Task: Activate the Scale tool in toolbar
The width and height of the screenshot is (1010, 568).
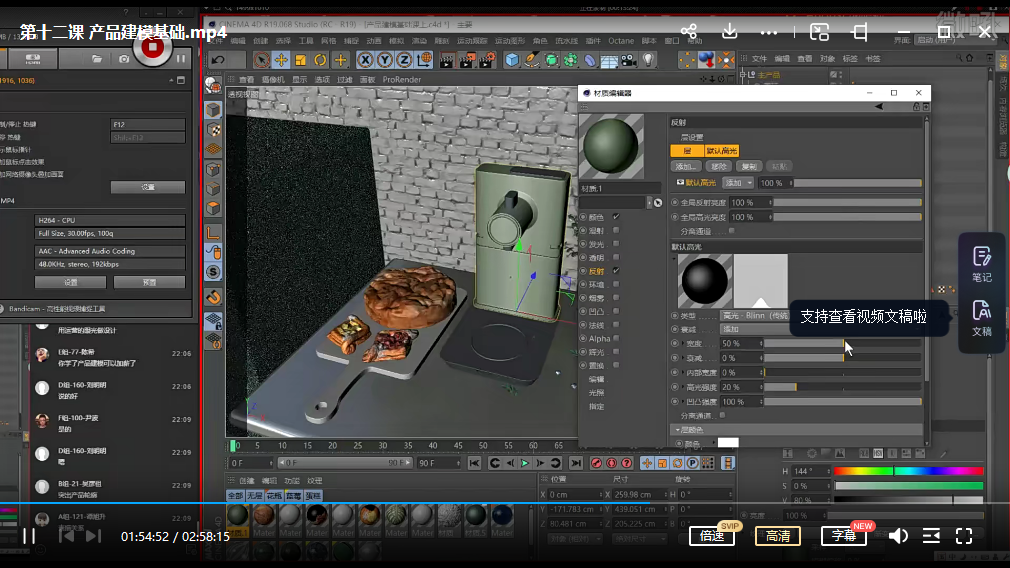Action: pos(300,61)
